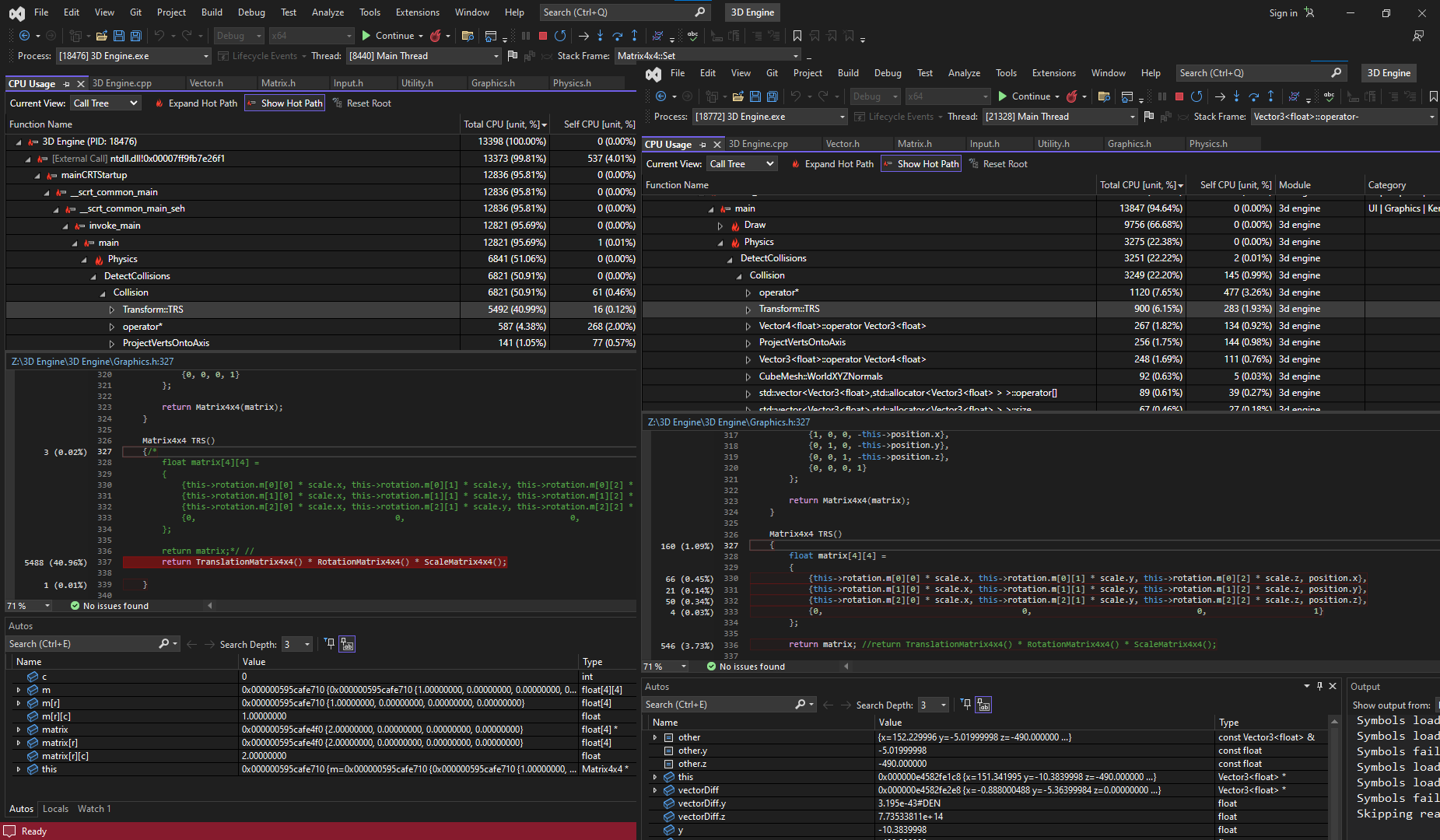Click Total CPU column header in left window
The width and height of the screenshot is (1440, 840).
tap(505, 124)
